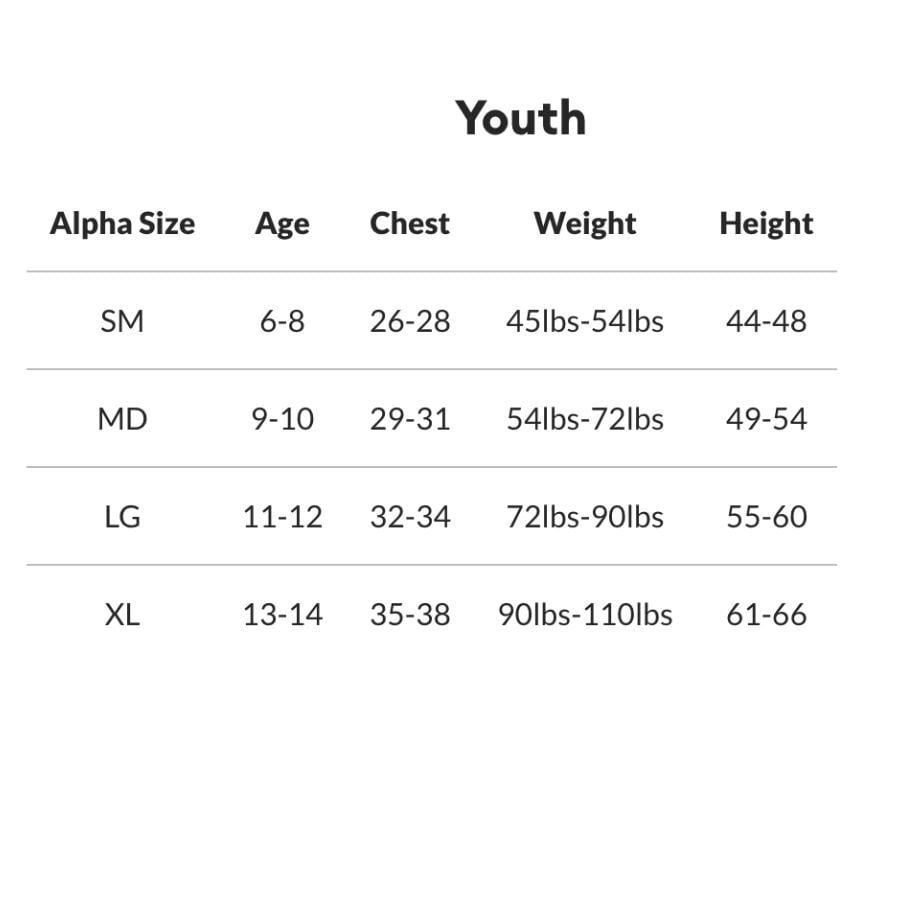Click the 55-60 height value
This screenshot has height=900, width=900.
click(766, 516)
